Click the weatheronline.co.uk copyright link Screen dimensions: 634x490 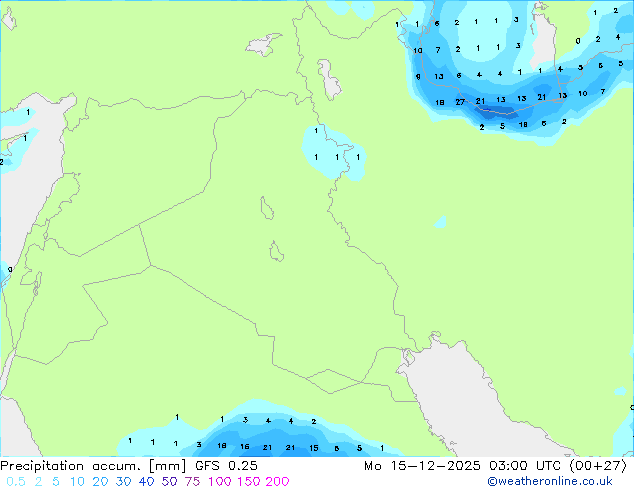click(550, 481)
